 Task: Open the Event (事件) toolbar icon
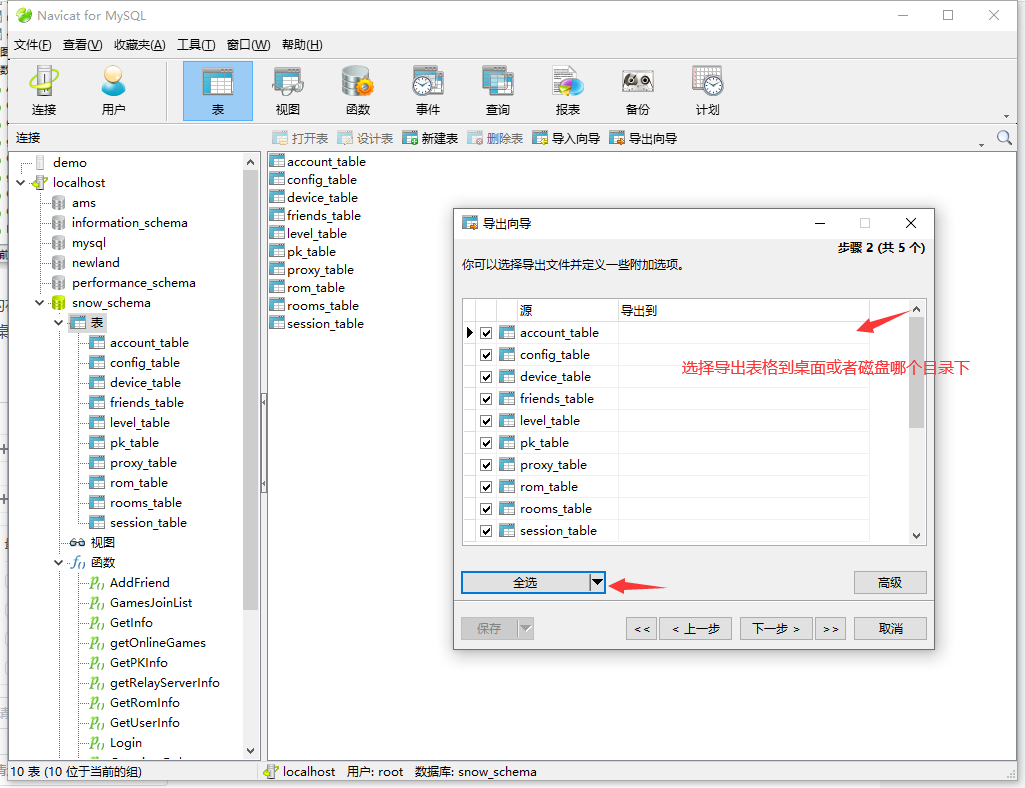tap(428, 91)
